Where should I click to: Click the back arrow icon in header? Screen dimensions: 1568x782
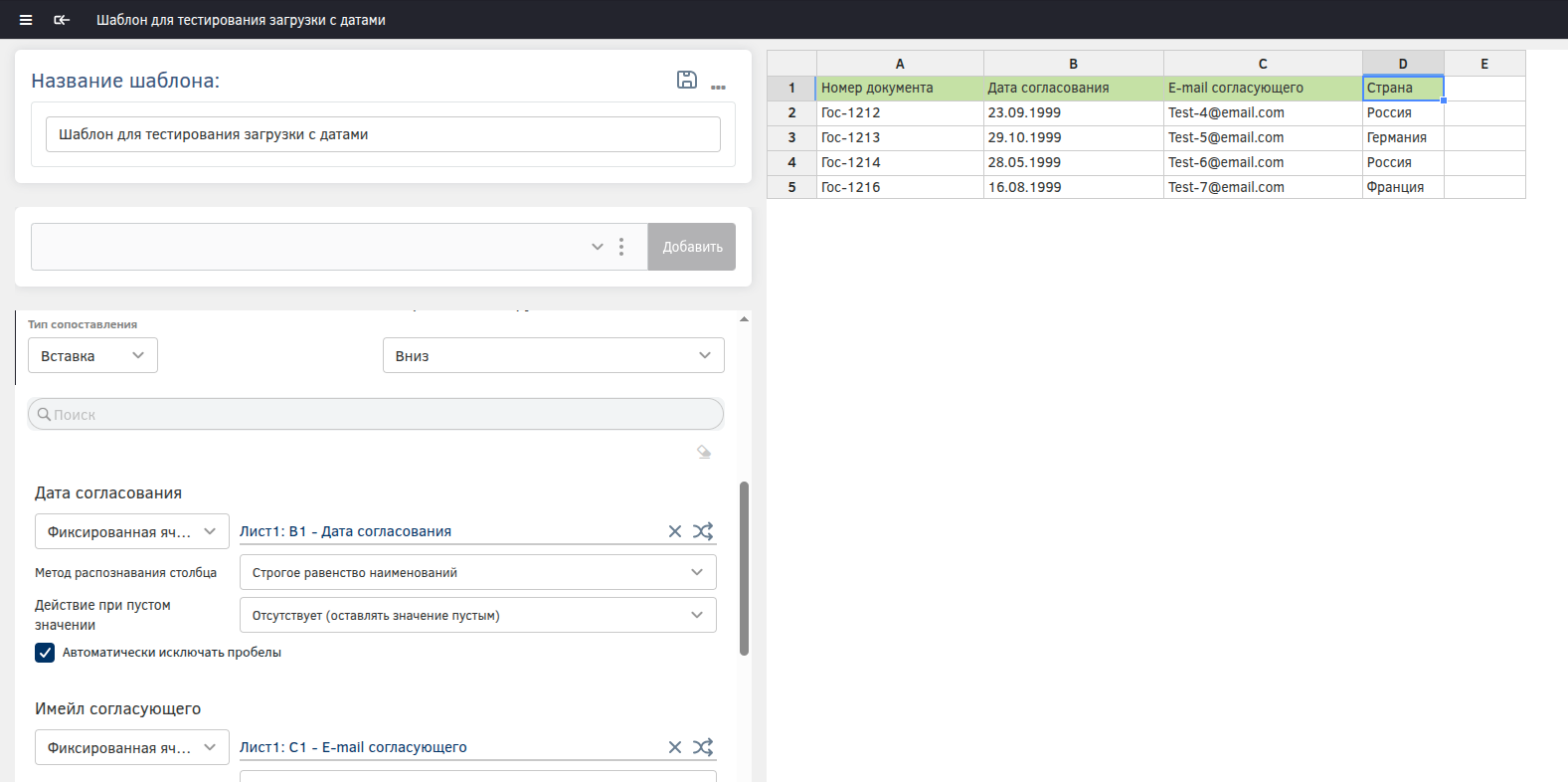62,20
